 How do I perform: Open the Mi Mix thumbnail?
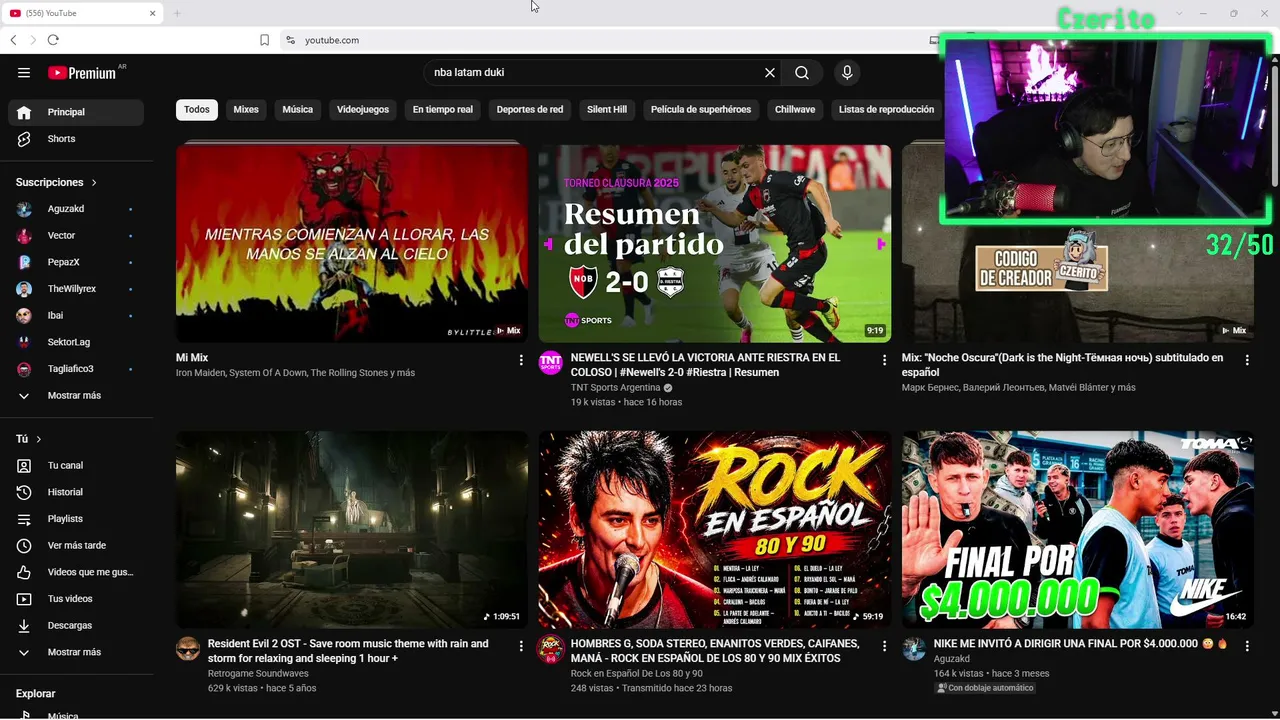tap(352, 243)
